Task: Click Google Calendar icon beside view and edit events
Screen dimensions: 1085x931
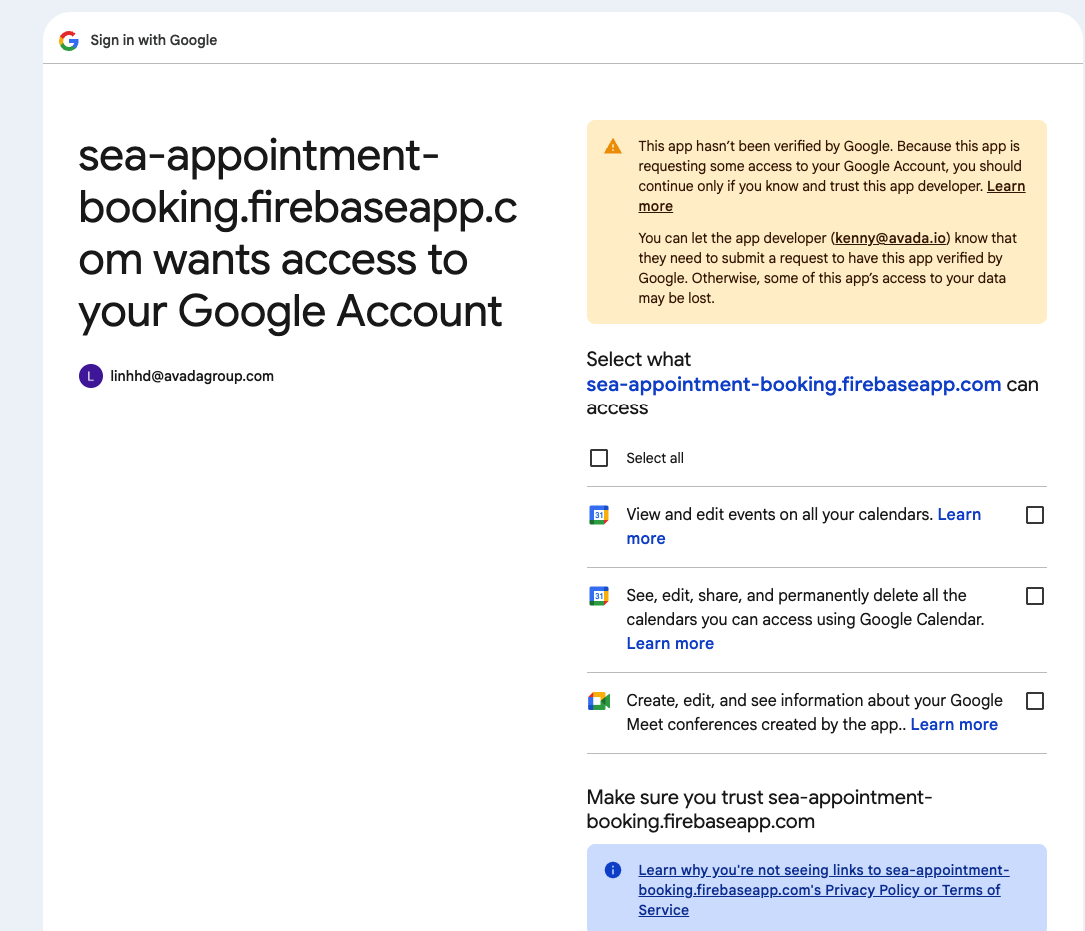Action: click(598, 515)
